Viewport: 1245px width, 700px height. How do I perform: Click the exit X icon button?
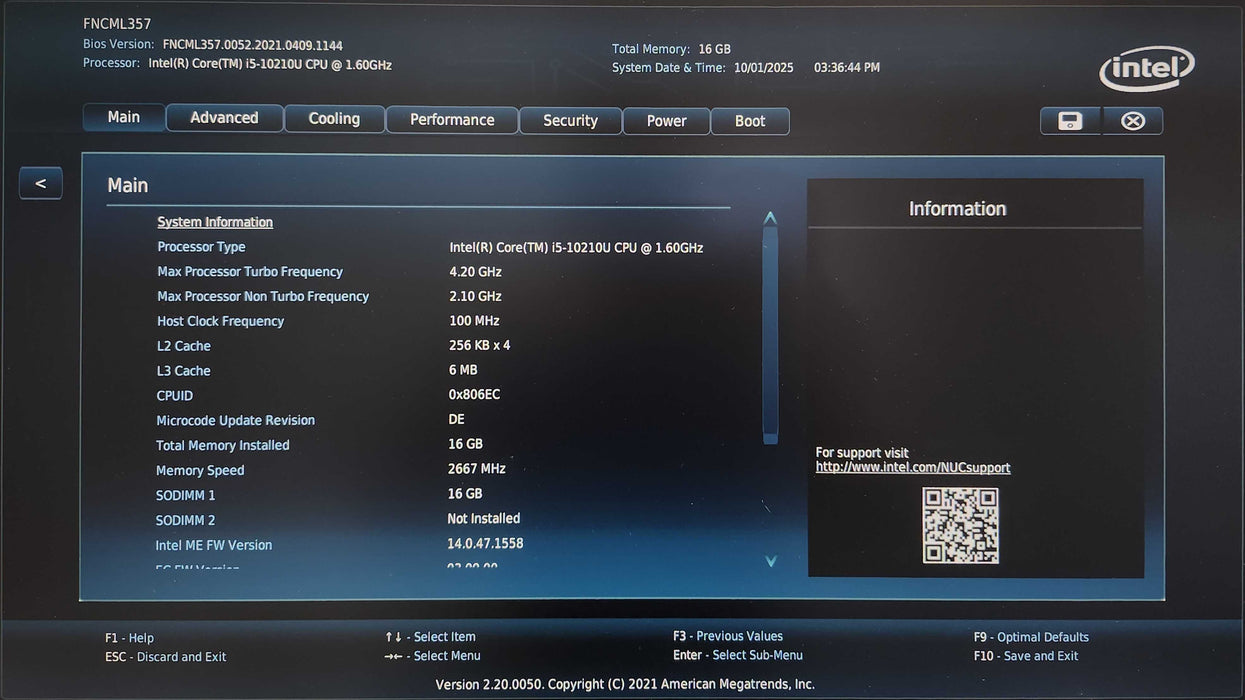(x=1133, y=121)
